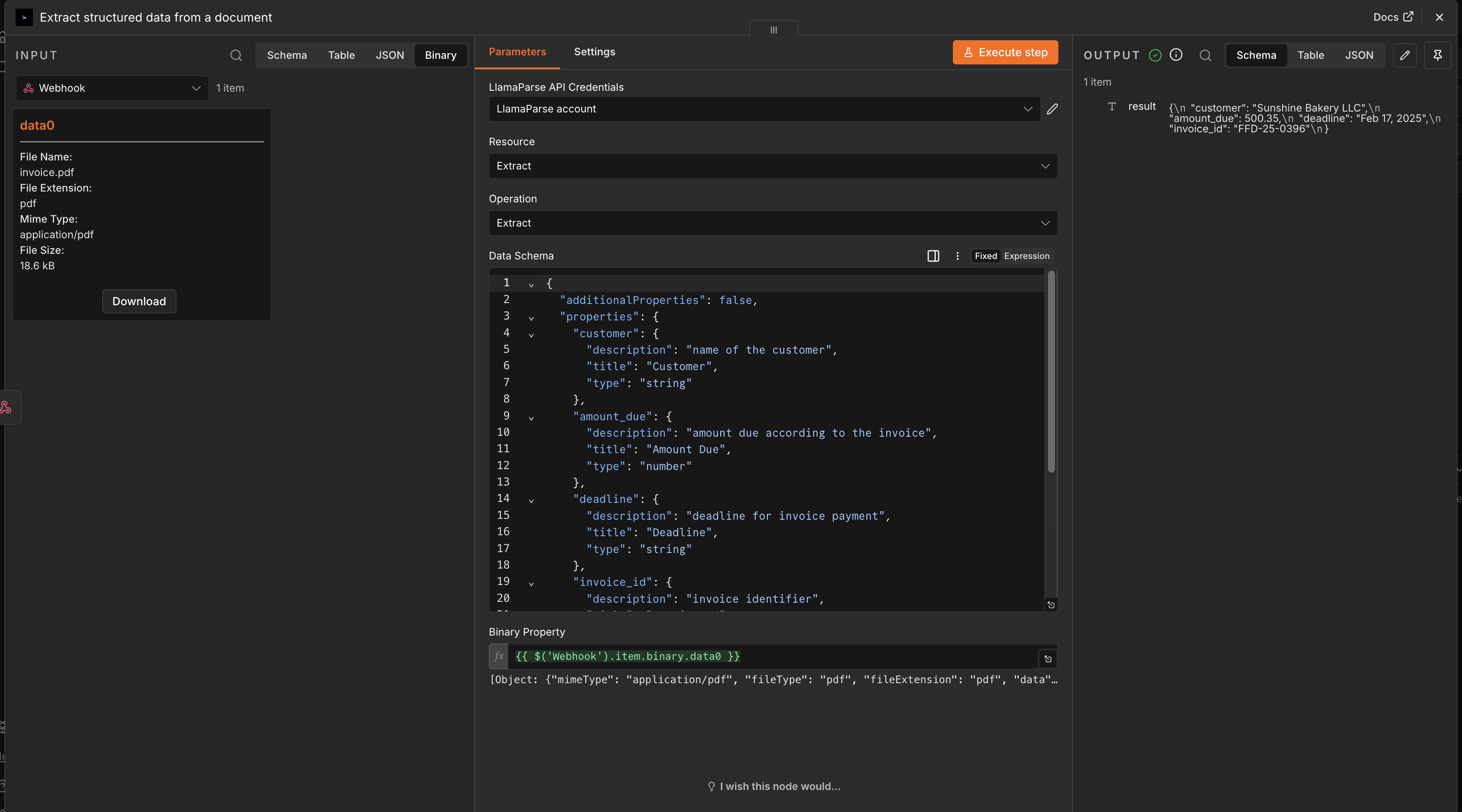
Task: Click the result string type icon
Action: coord(1112,106)
